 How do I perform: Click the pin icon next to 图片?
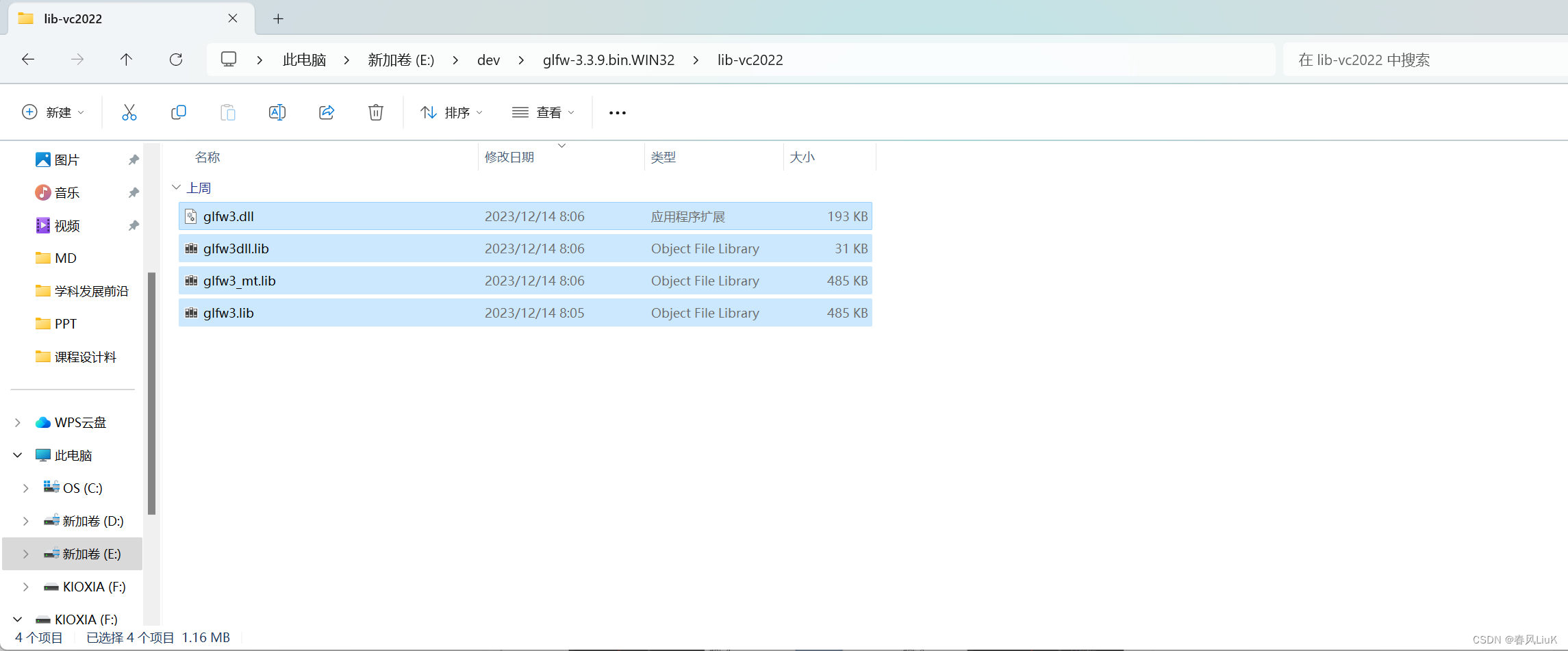pos(134,159)
